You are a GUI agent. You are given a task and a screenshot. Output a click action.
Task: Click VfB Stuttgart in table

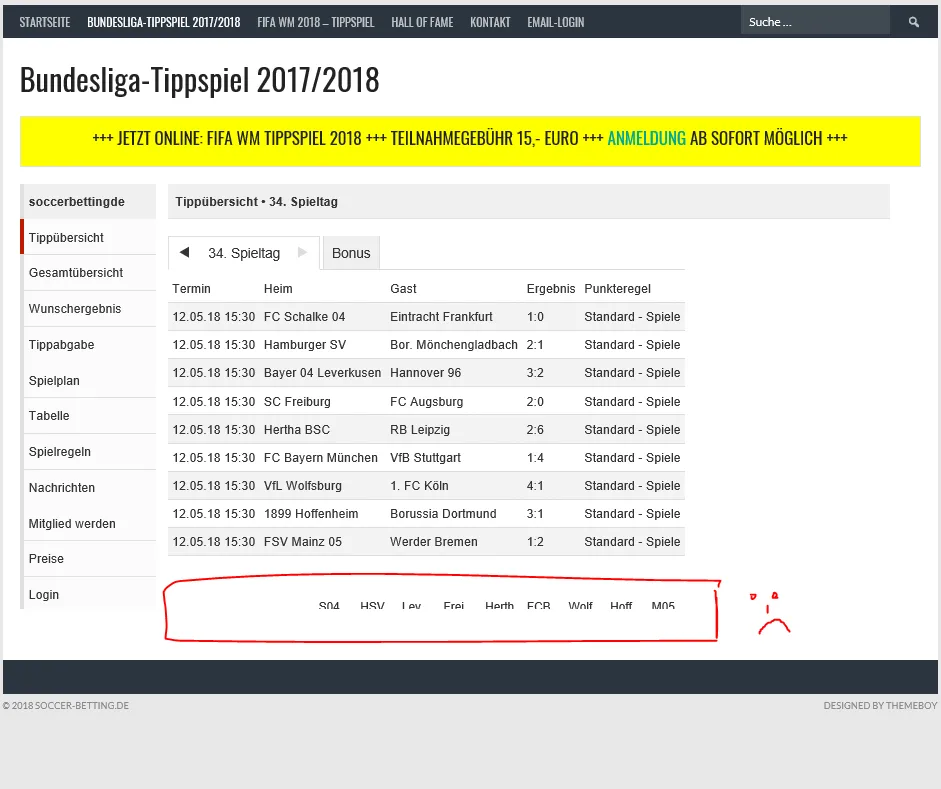pos(425,458)
